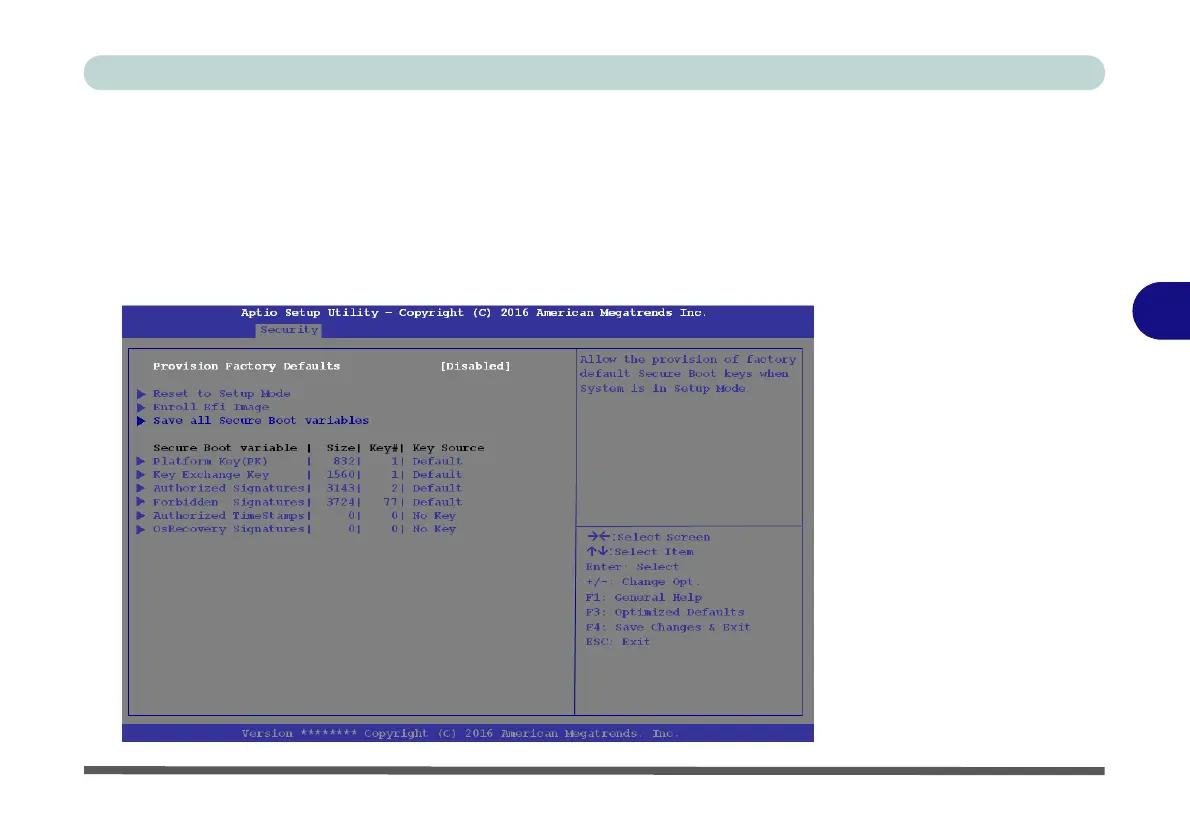Click No Key for Authorized TimeStamps
The height and width of the screenshot is (838, 1190).
click(x=434, y=515)
